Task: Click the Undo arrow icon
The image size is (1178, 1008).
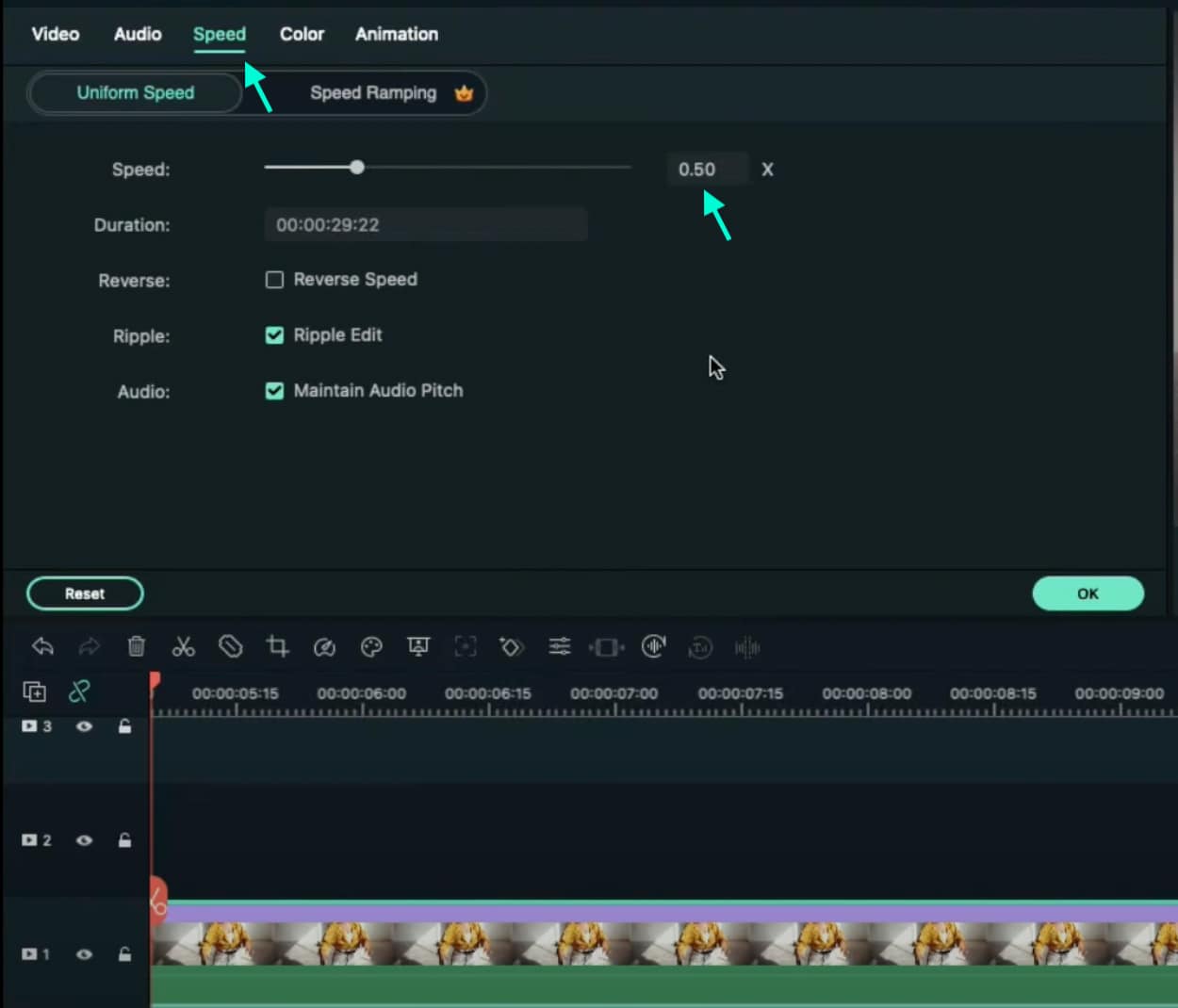Action: tap(42, 646)
